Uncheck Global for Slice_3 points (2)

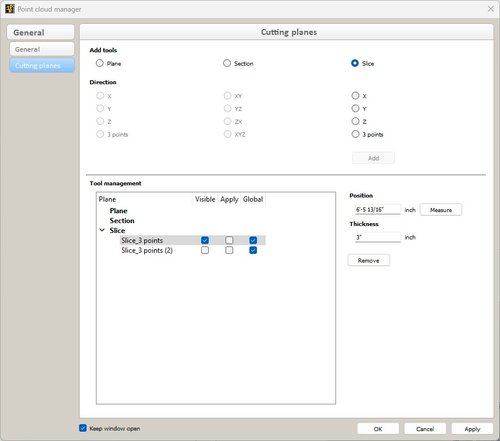(253, 250)
